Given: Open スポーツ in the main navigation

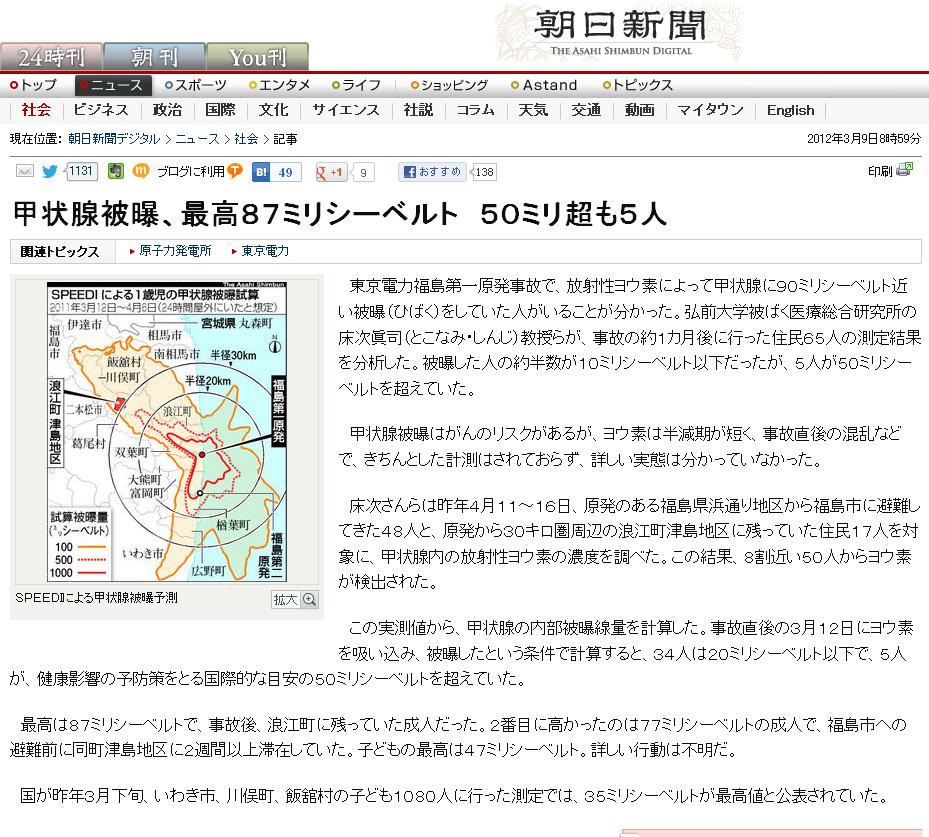Looking at the screenshot, I should click(x=196, y=85).
